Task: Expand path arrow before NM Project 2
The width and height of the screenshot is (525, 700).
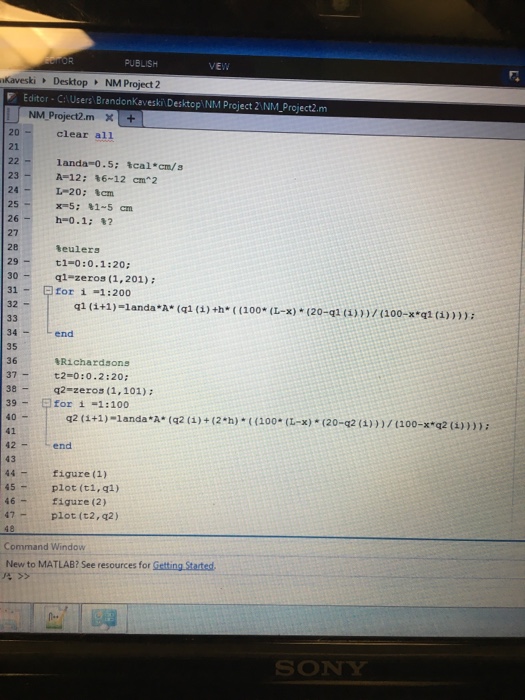Action: tap(96, 82)
